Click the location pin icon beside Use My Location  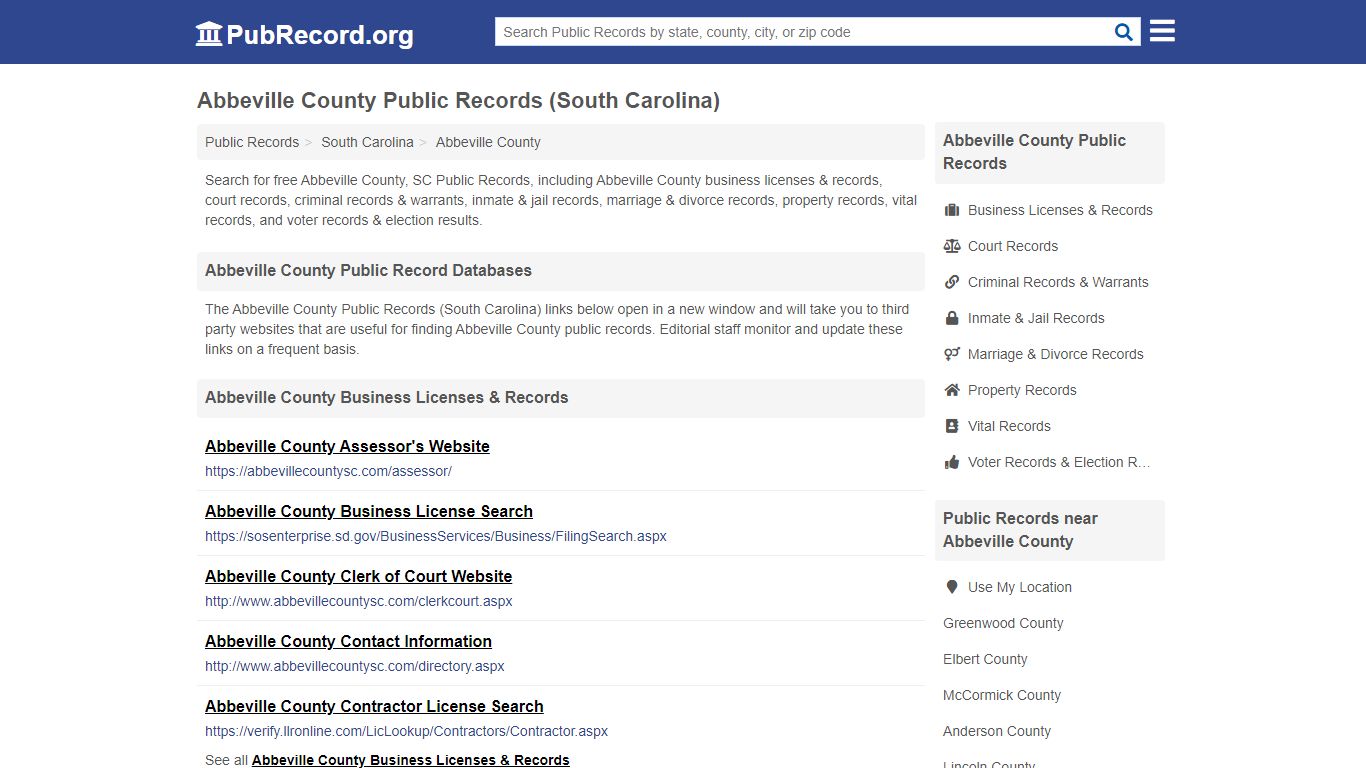(x=952, y=587)
